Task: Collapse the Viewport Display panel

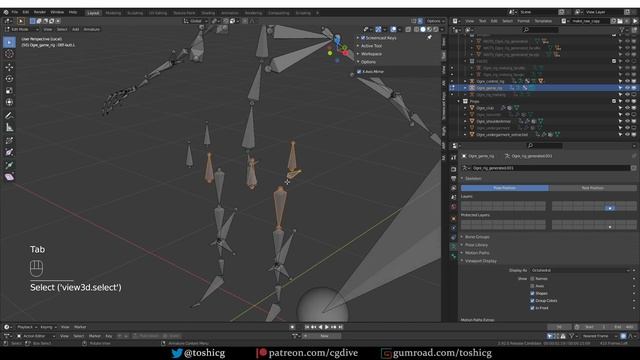Action: [481, 261]
